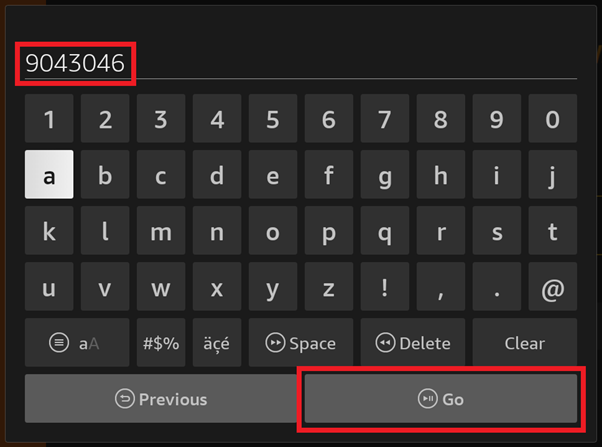Viewport: 602px width, 447px height.
Task: Switch to accented characters äçé keyboard
Action: coord(216,343)
